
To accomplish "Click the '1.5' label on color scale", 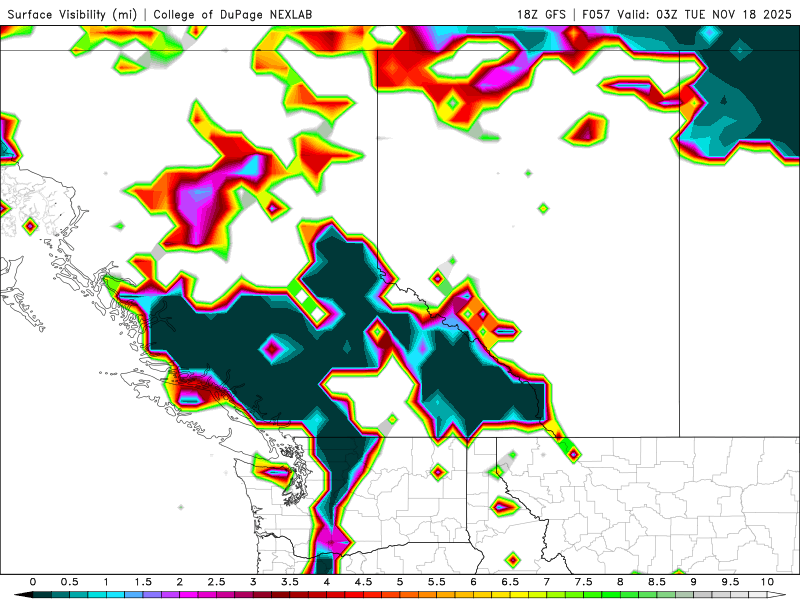I will coord(143,582).
